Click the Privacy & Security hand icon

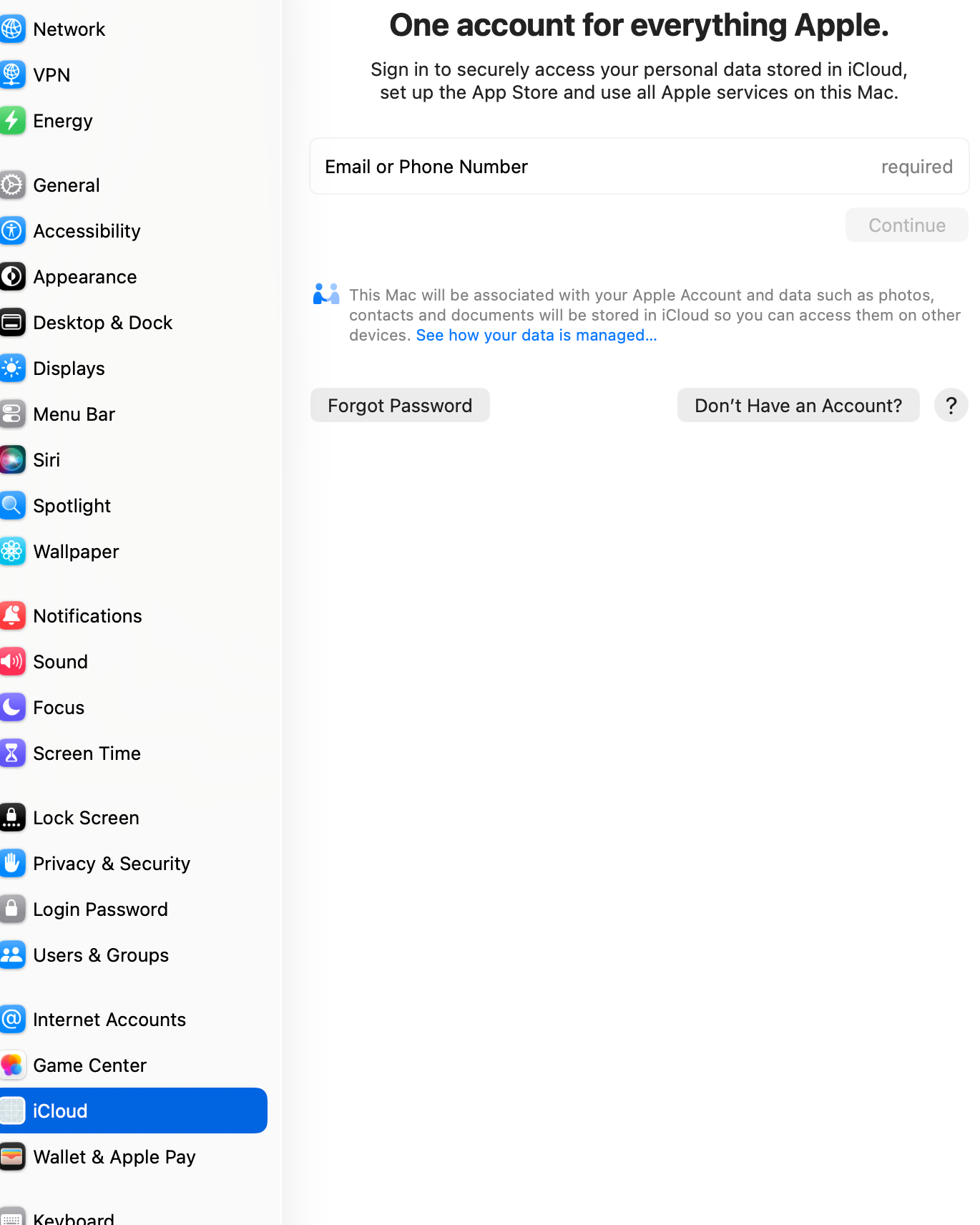(x=12, y=863)
